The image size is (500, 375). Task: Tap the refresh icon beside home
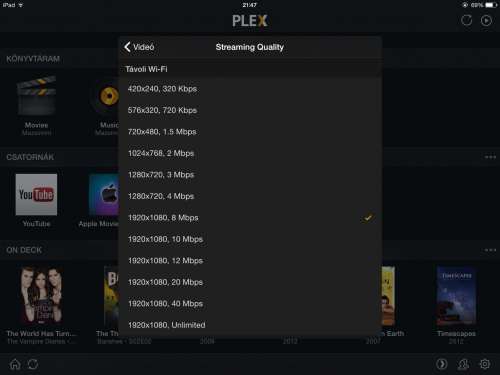pyautogui.click(x=33, y=364)
